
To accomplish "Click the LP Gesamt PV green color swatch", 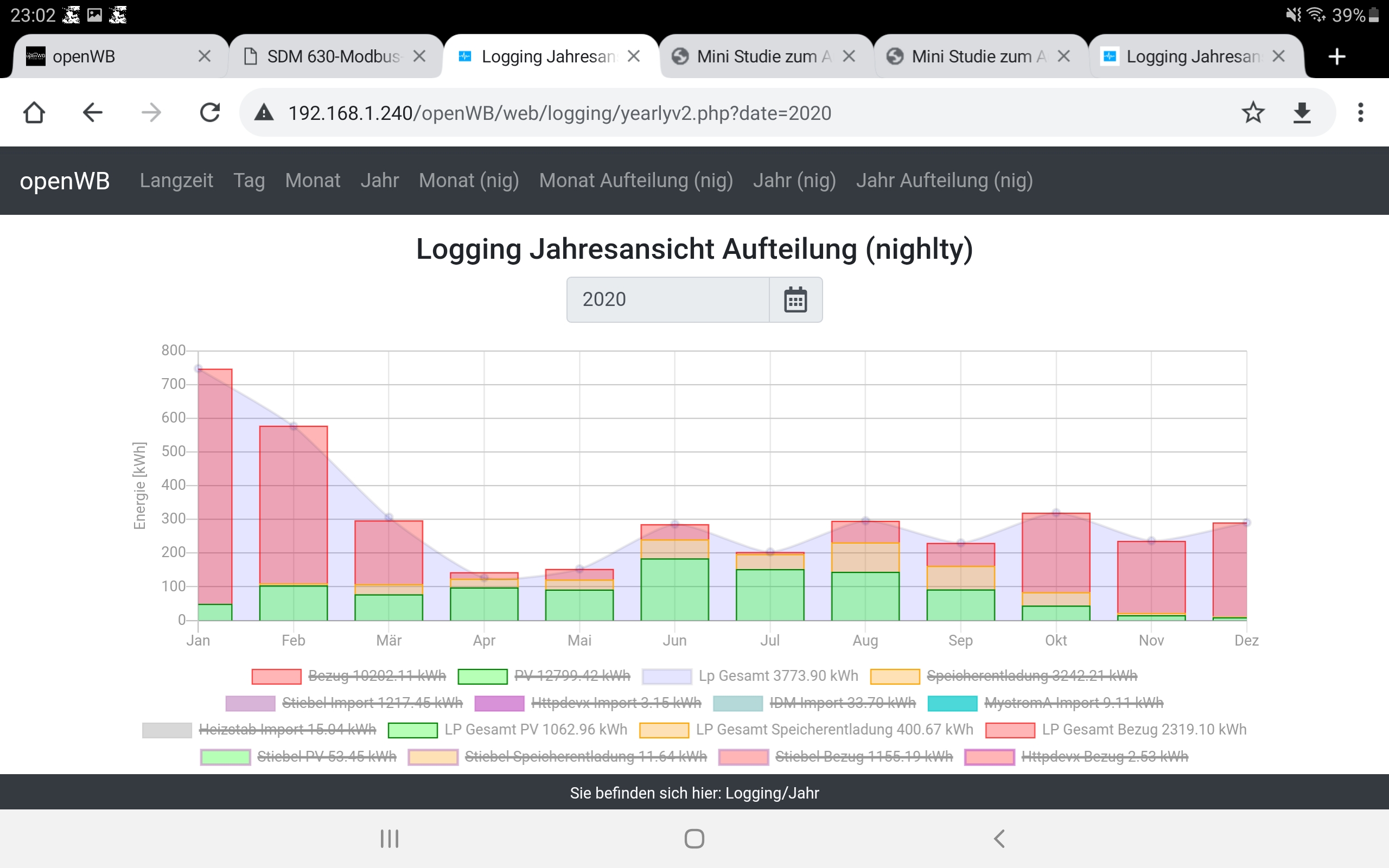I will 413,730.
